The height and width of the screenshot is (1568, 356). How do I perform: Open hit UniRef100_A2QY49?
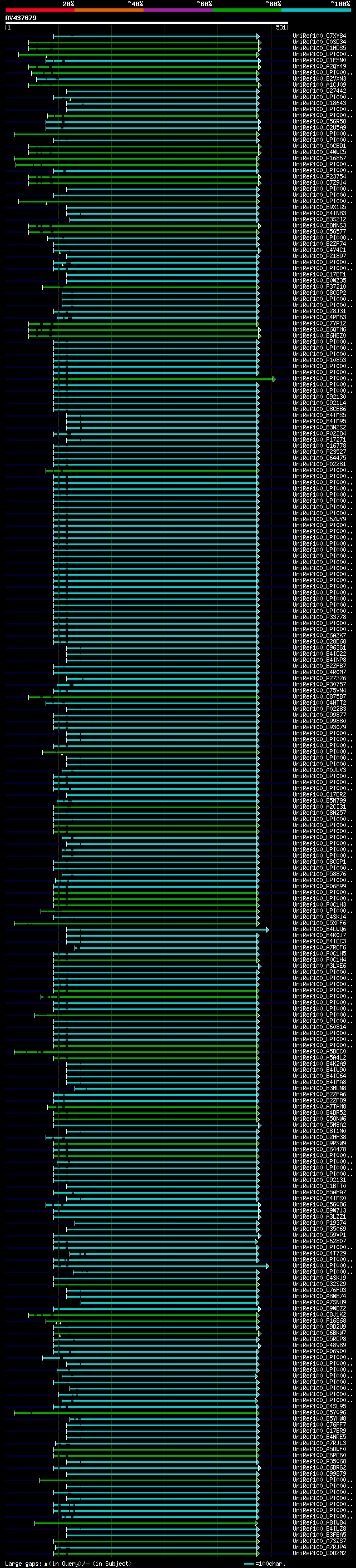pos(319,66)
